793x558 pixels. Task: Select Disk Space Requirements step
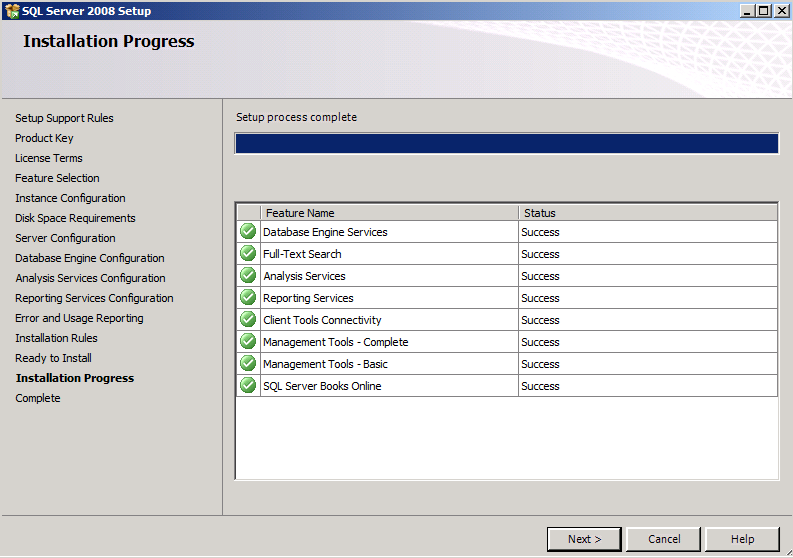point(75,218)
